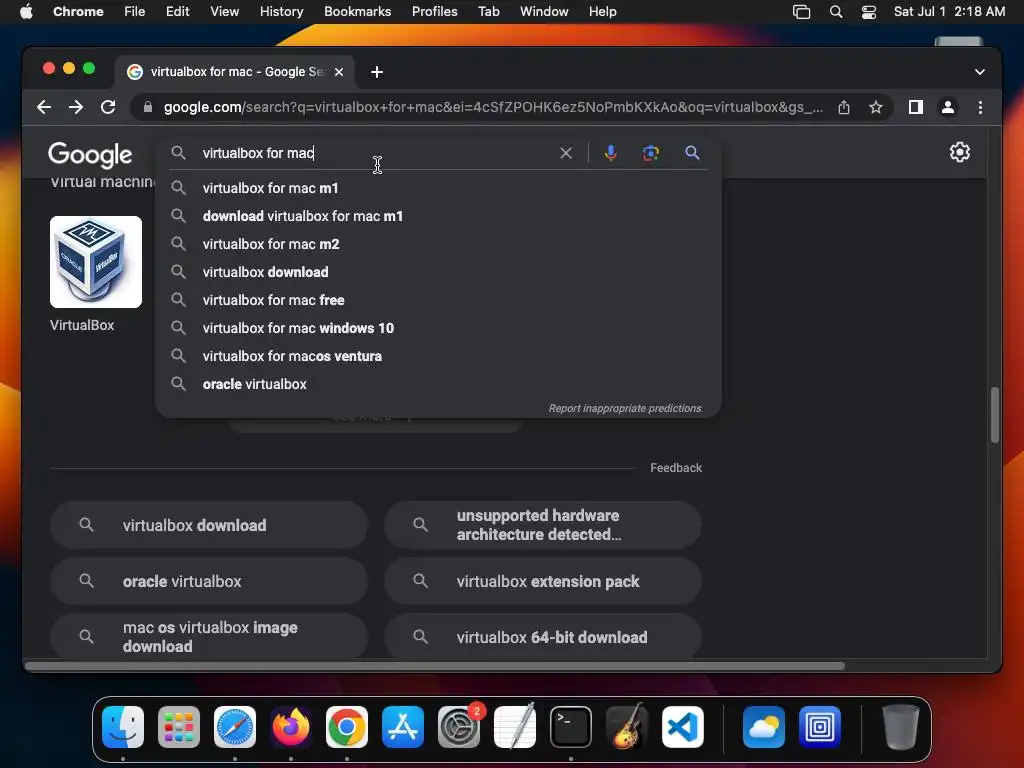
Task: Click the Chrome forward arrow
Action: point(76,107)
